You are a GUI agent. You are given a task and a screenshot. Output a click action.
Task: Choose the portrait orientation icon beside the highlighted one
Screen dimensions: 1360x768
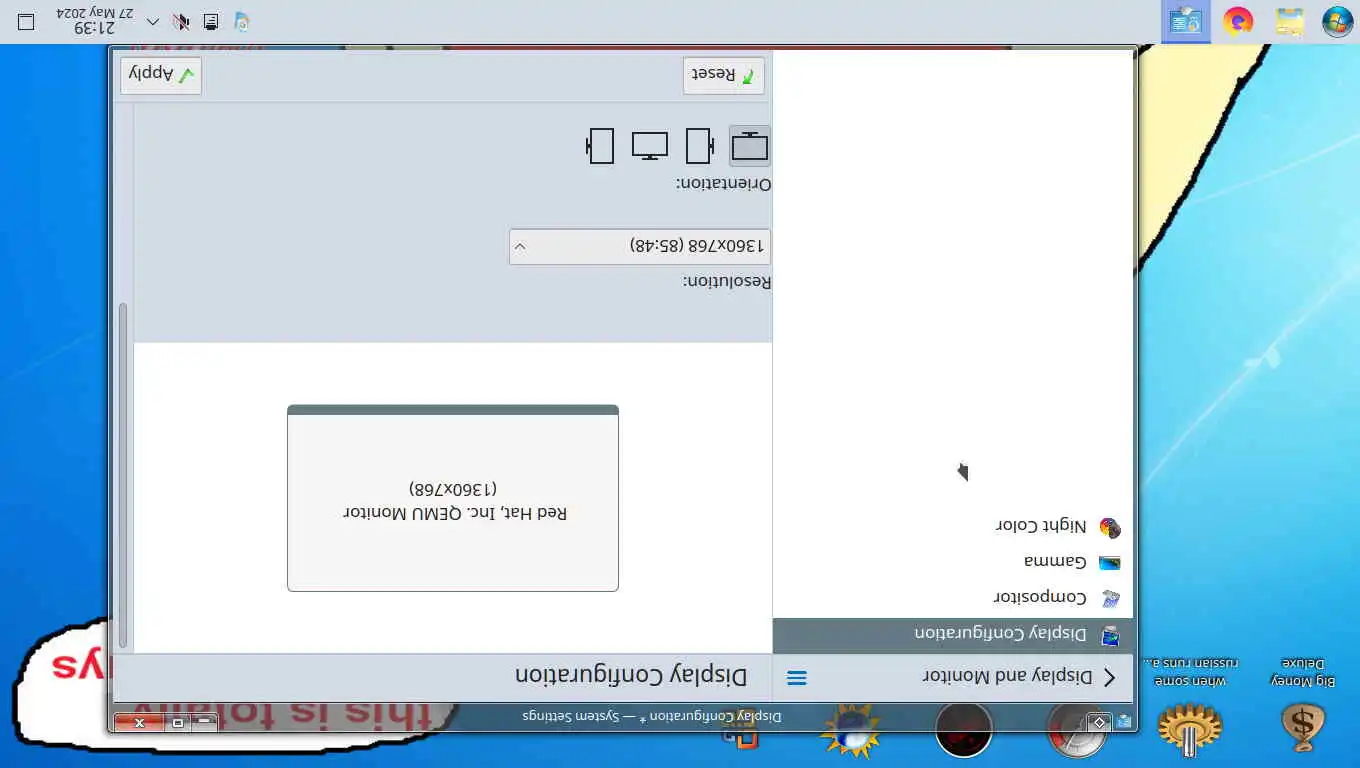(x=699, y=146)
